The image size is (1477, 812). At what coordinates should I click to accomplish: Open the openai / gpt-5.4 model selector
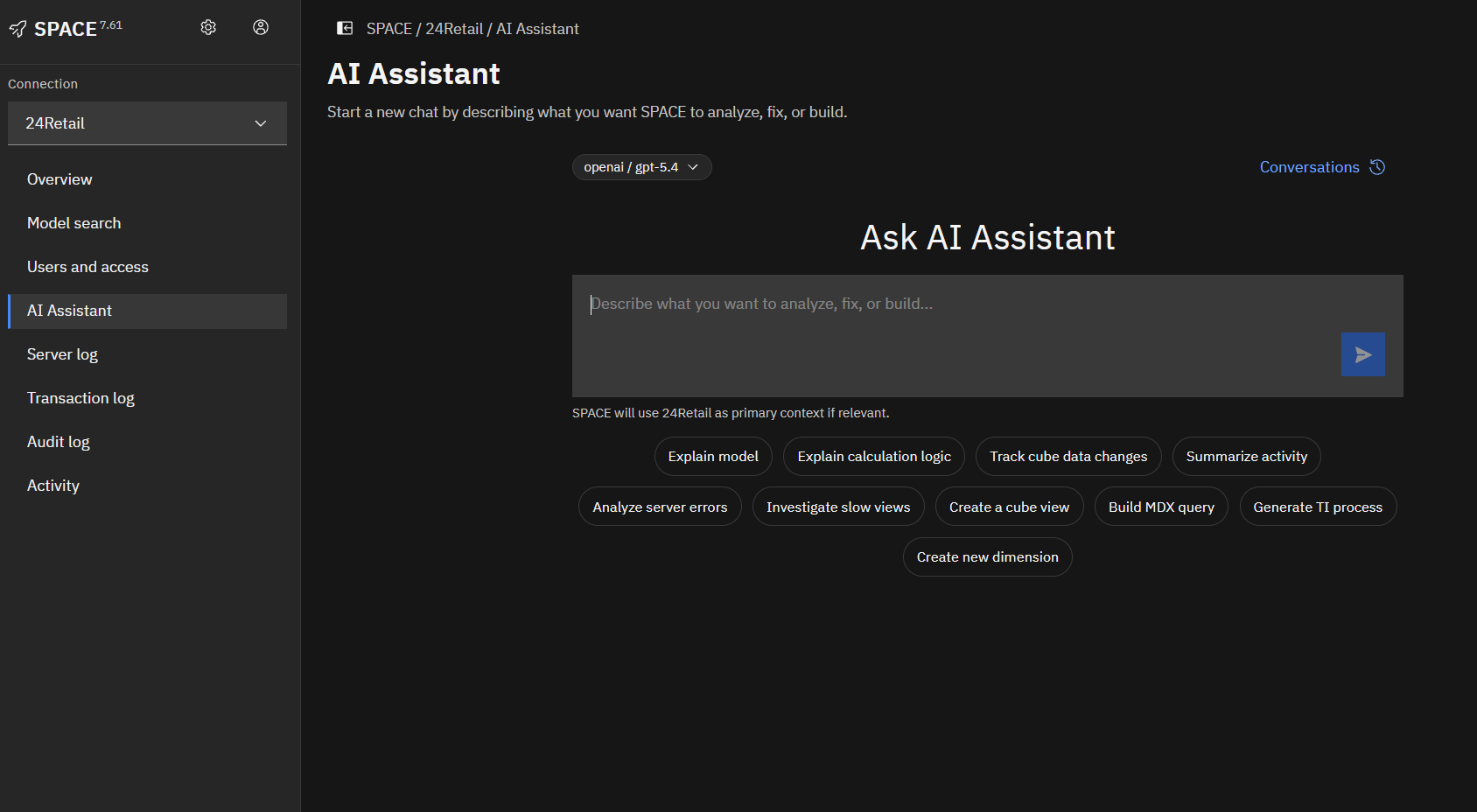point(641,167)
